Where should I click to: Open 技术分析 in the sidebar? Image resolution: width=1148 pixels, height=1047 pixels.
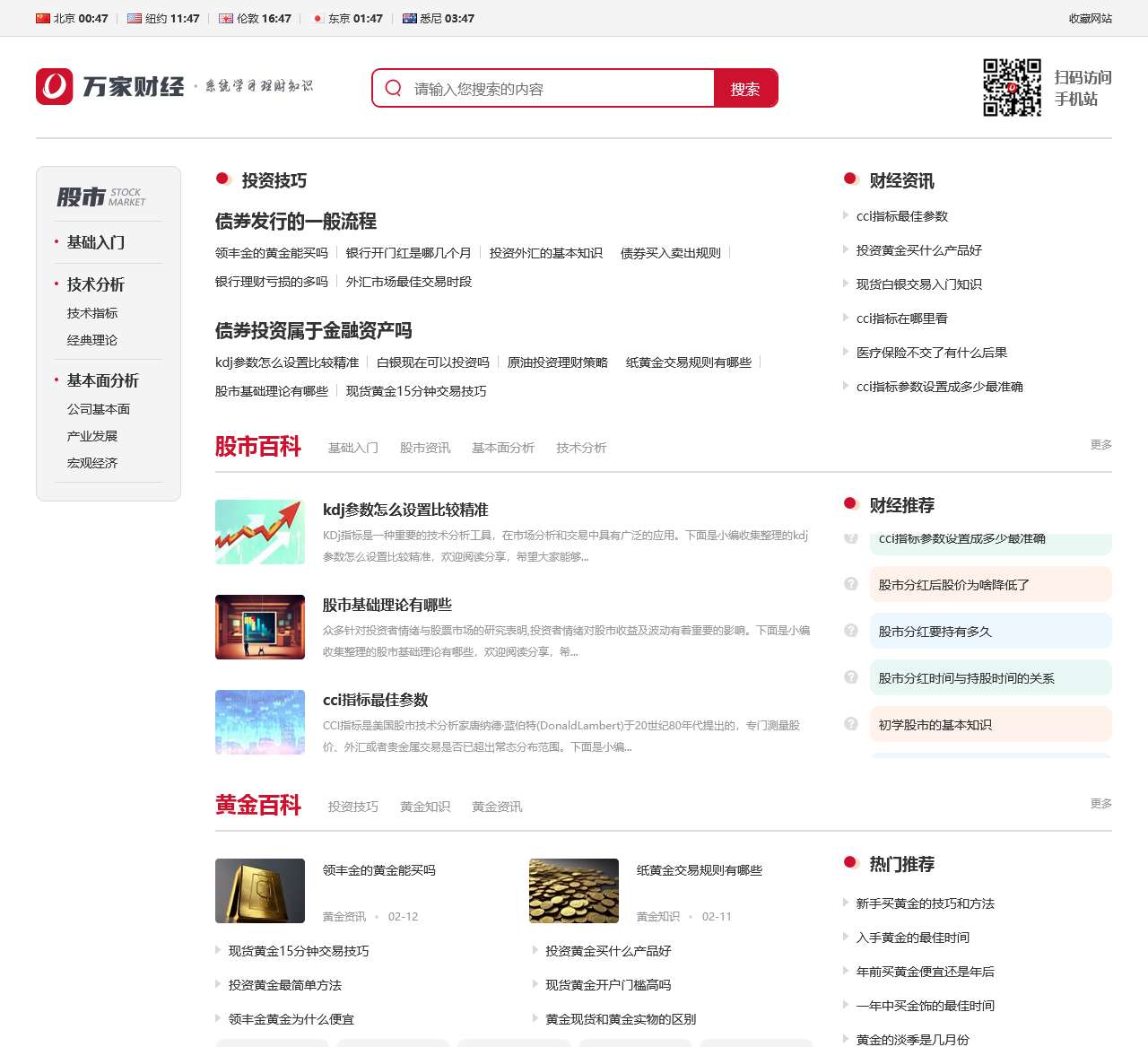[96, 284]
